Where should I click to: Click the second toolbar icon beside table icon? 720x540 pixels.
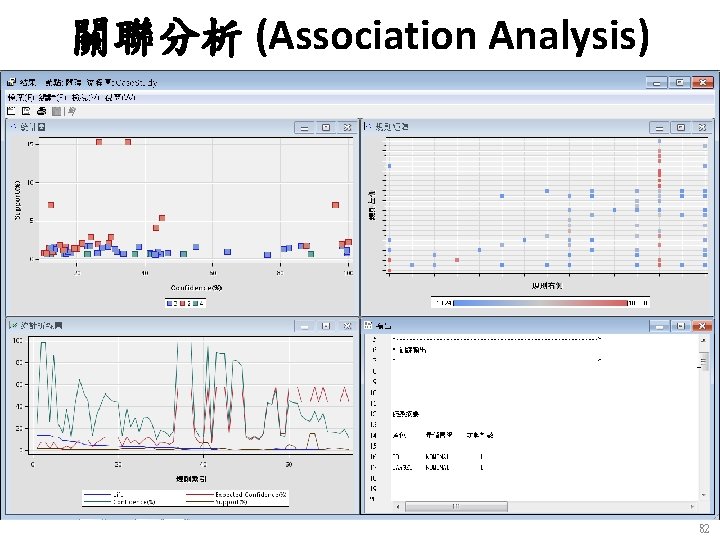(x=26, y=111)
